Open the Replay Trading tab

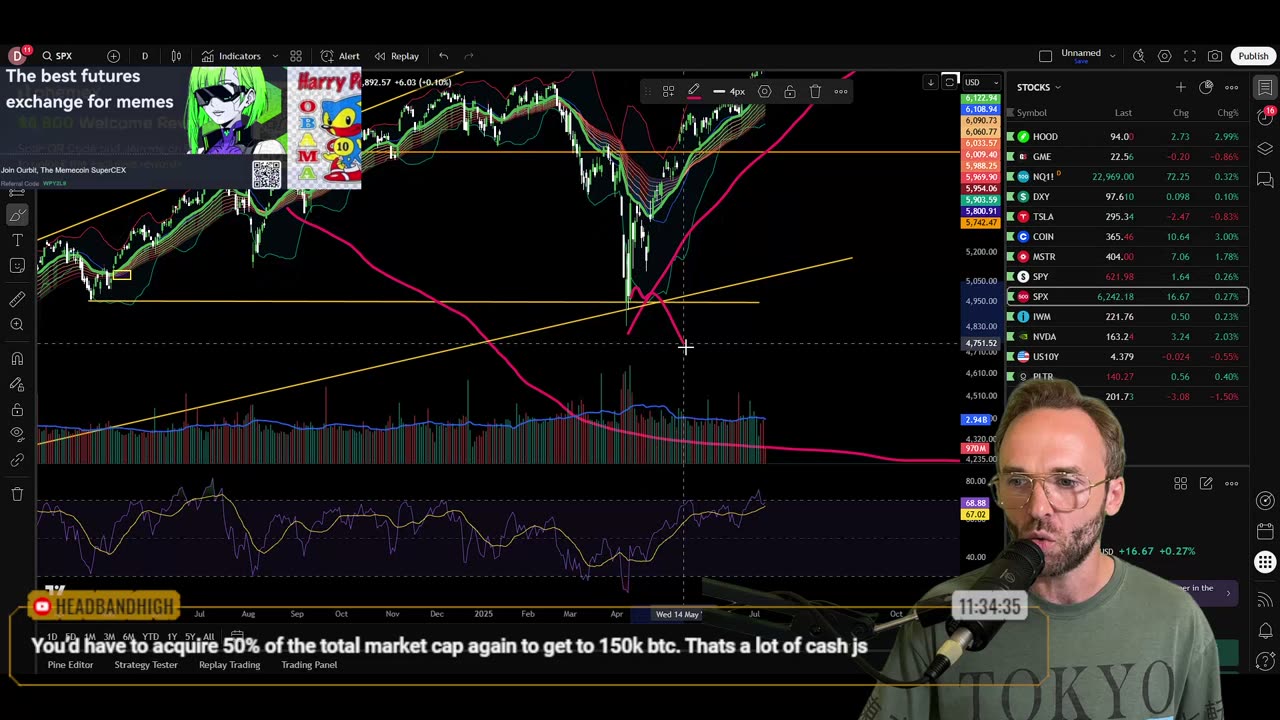[x=229, y=665]
